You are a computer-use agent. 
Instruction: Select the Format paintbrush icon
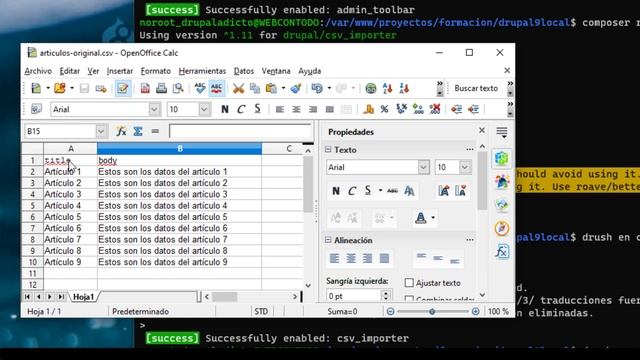(296, 88)
